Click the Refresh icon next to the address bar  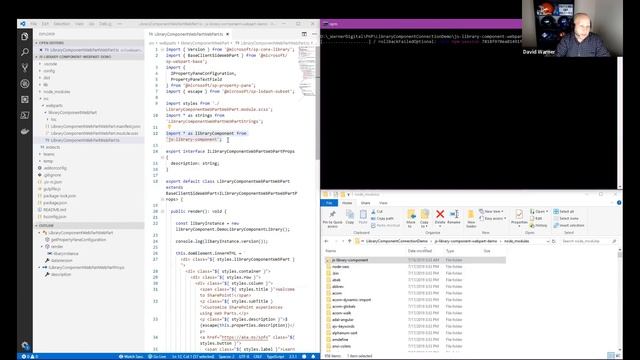pyautogui.click(x=554, y=241)
